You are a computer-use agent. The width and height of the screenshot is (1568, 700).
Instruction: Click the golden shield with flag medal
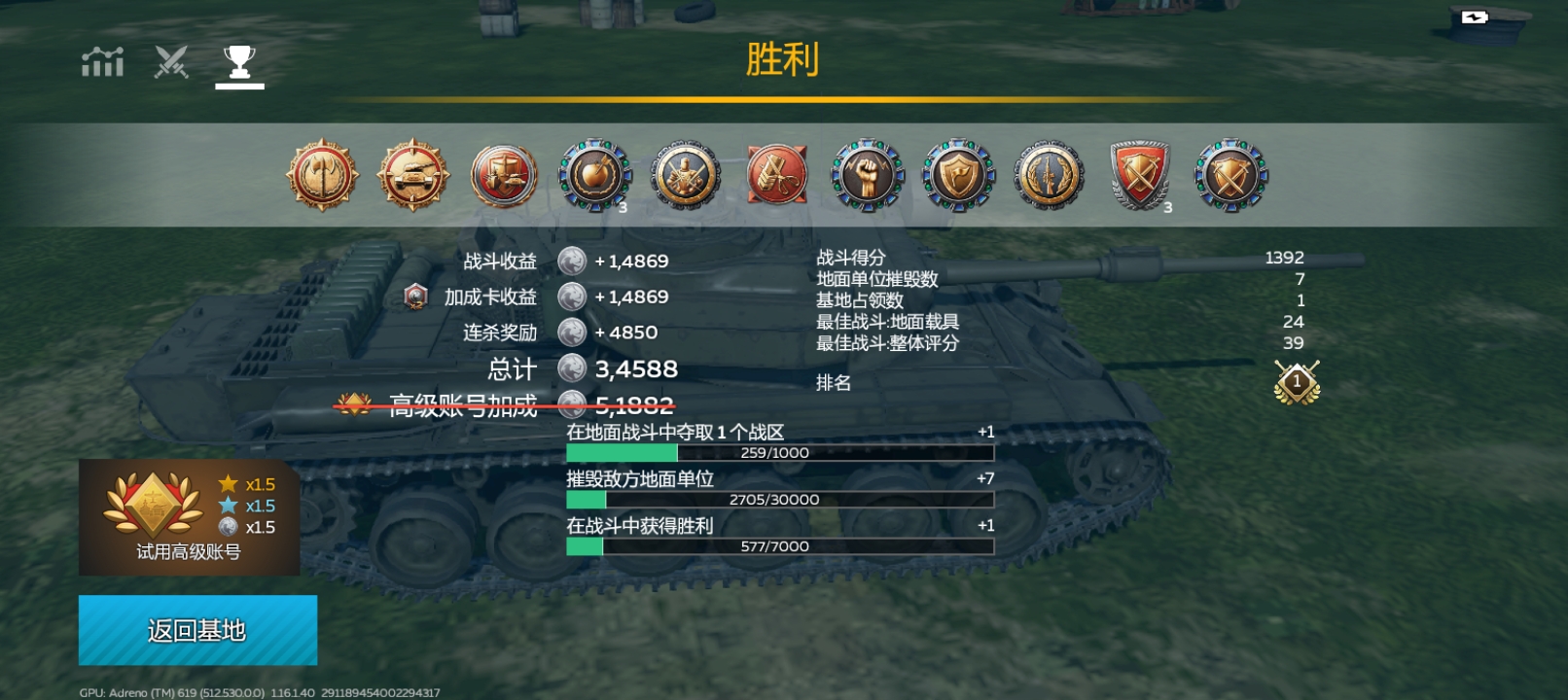point(958,176)
